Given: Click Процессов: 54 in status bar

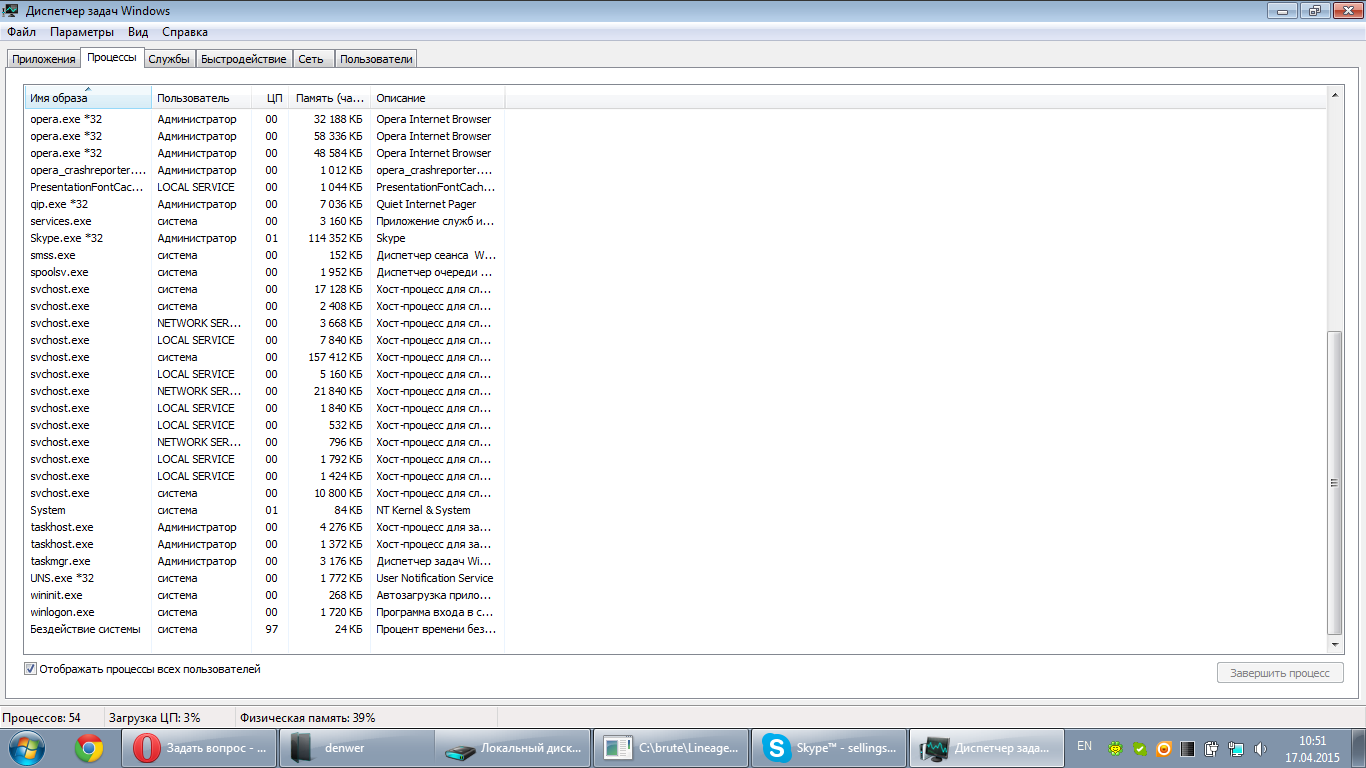Looking at the screenshot, I should click(41, 718).
